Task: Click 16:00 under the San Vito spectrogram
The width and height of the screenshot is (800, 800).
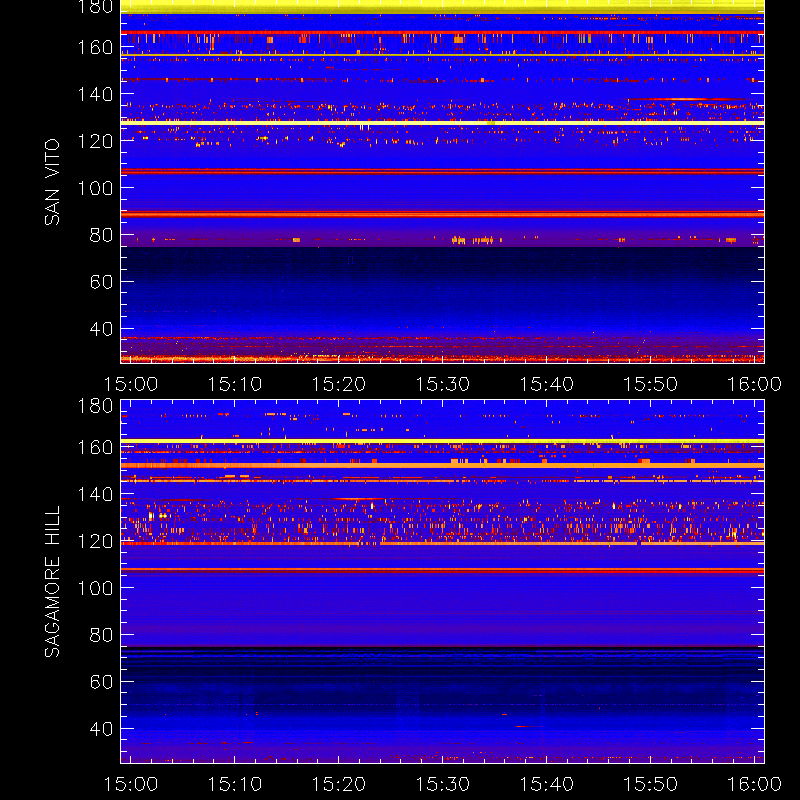Action: pos(754,384)
